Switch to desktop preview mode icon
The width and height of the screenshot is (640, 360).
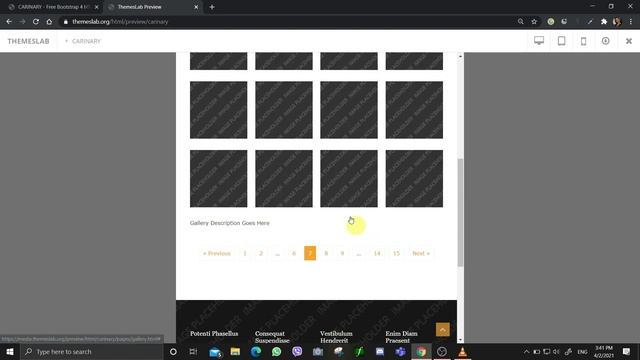[539, 40]
